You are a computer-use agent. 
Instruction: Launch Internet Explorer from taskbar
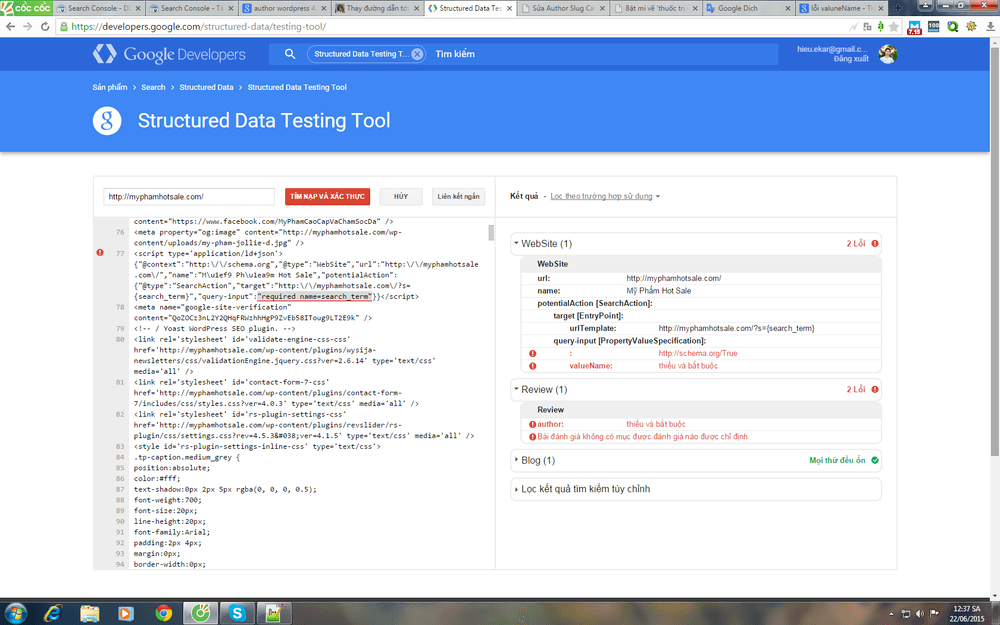54,614
